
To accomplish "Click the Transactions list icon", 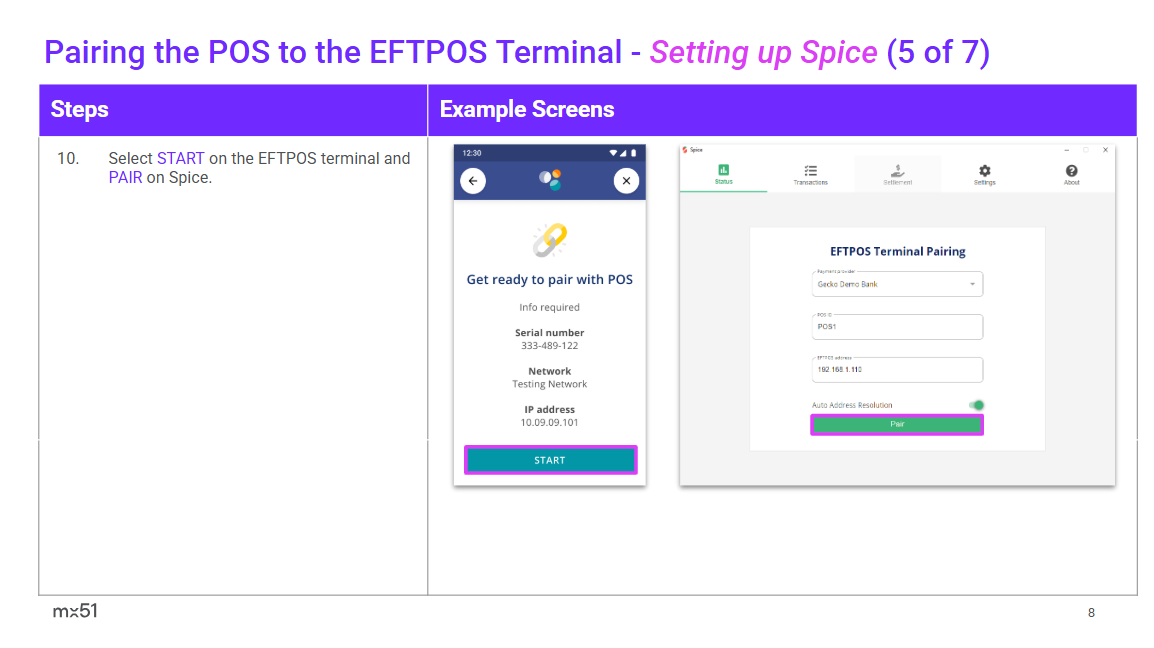I will [x=811, y=170].
